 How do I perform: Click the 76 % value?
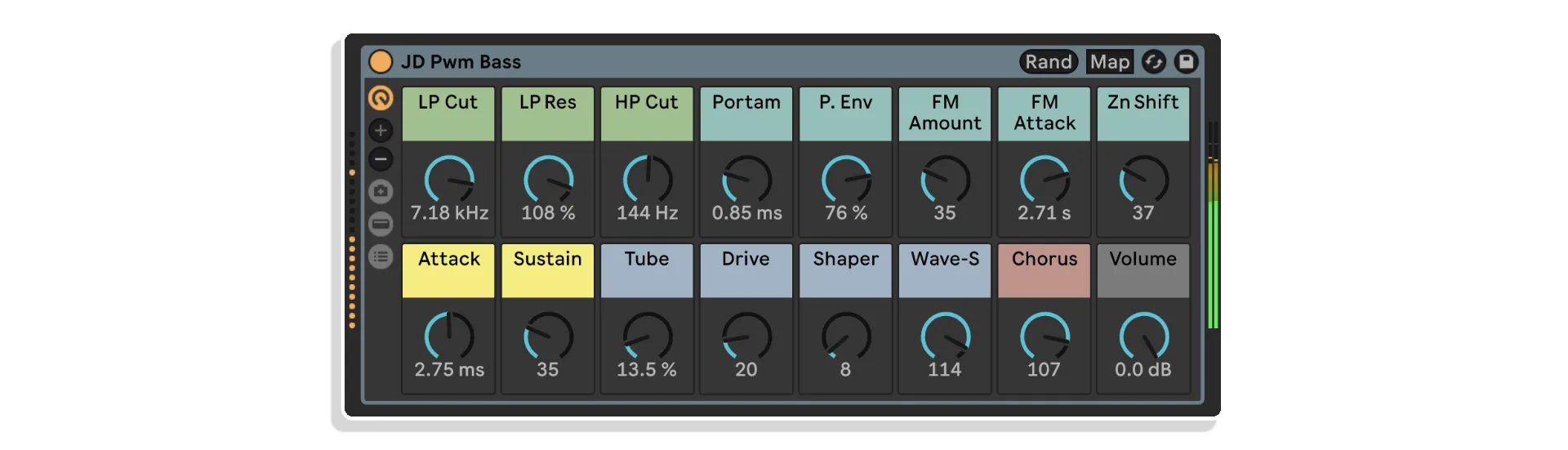tap(846, 213)
